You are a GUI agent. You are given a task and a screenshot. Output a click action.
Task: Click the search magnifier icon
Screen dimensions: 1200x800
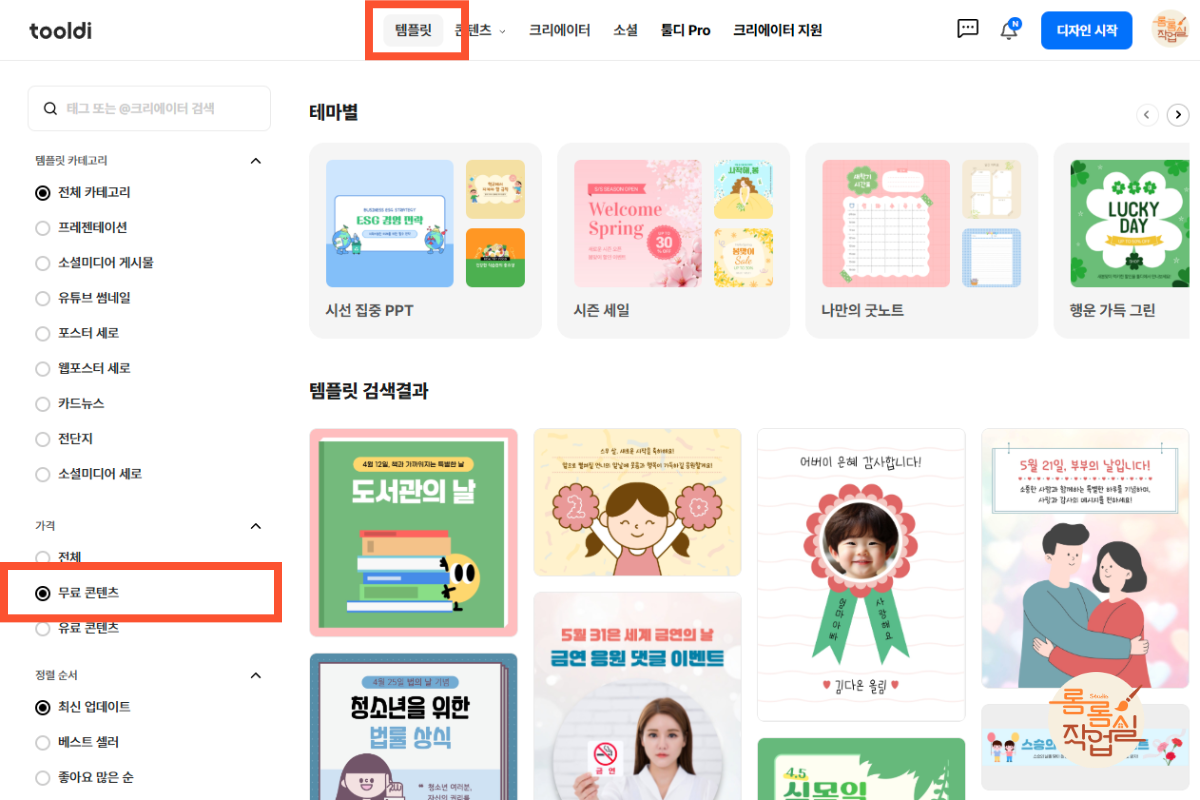50,108
